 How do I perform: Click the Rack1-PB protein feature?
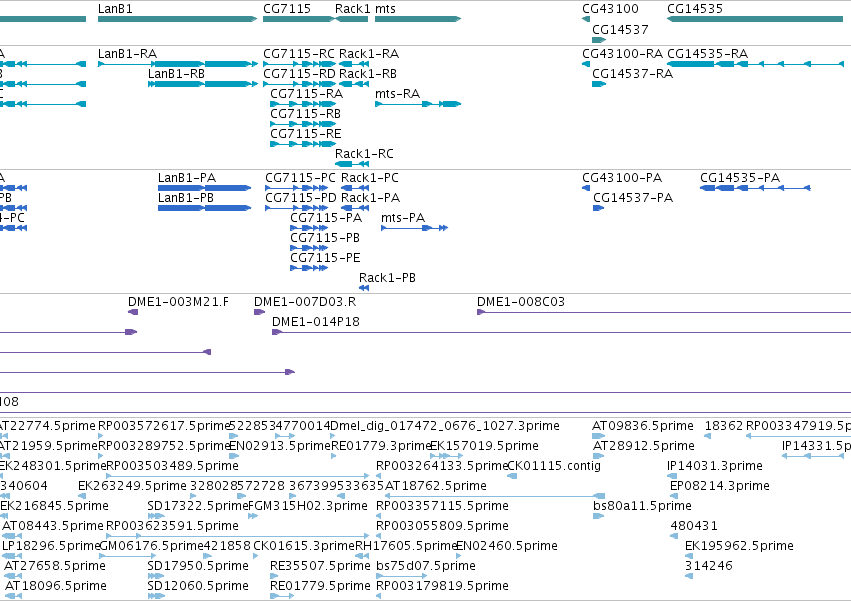coord(364,288)
